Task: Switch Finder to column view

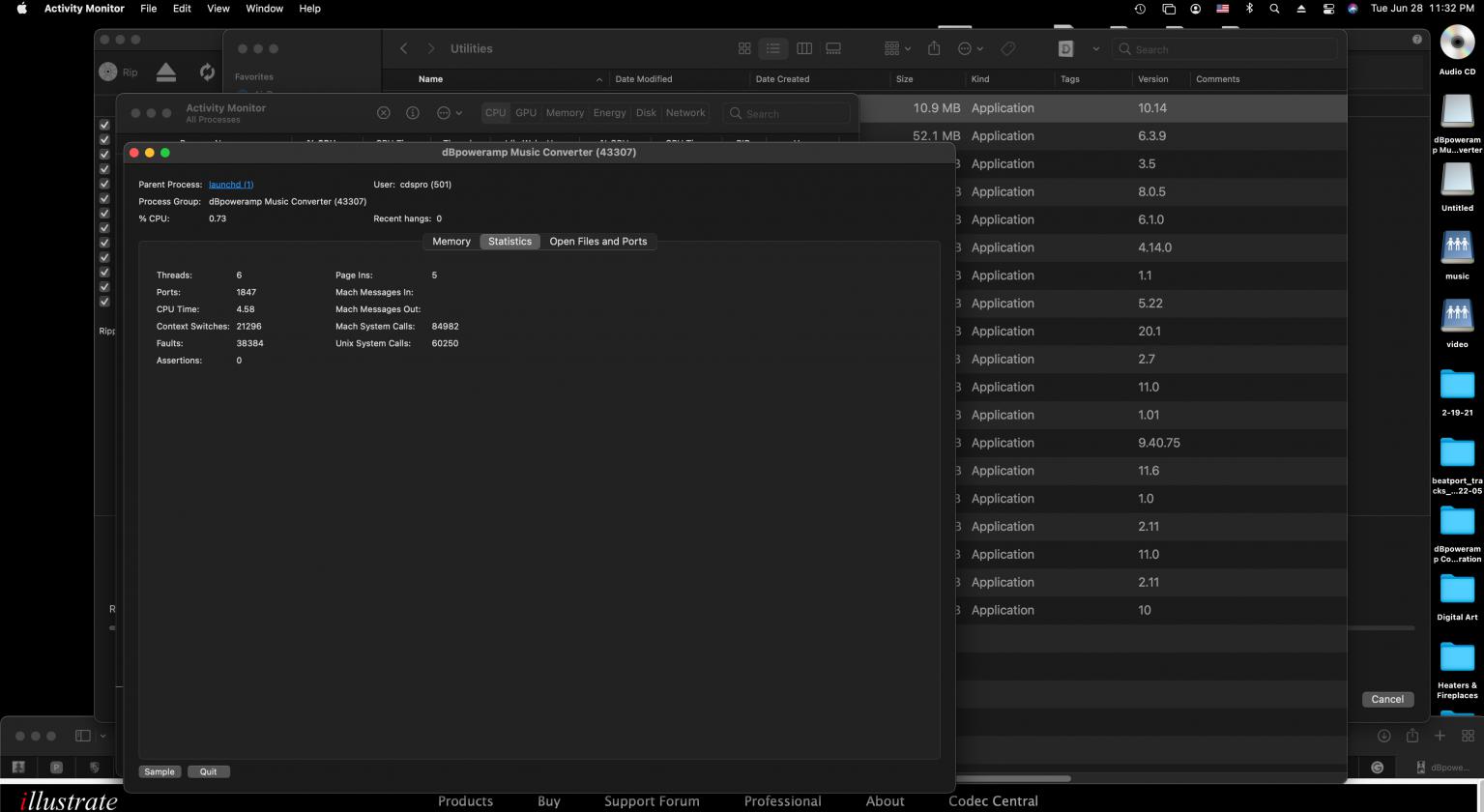Action: 803,48
